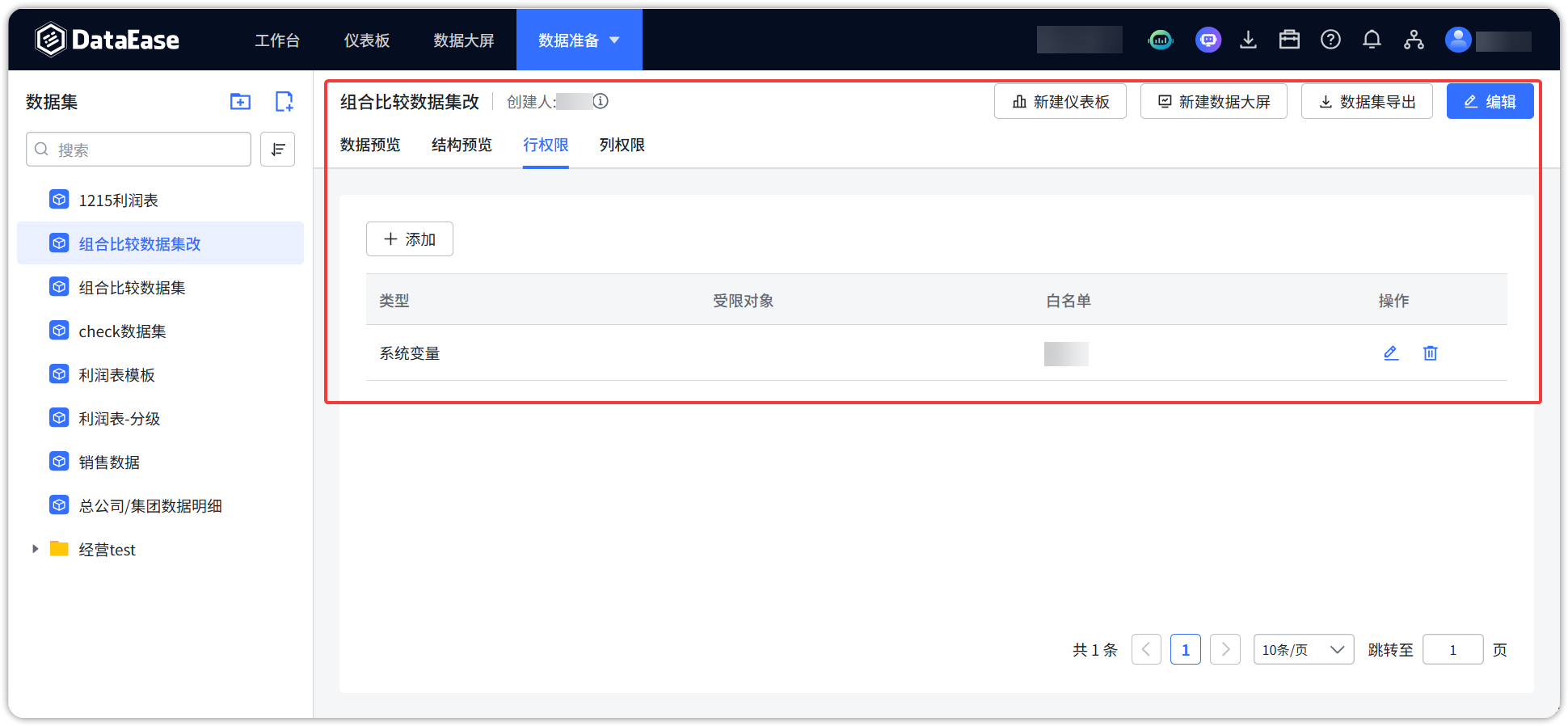Image resolution: width=1568 pixels, height=726 pixels.
Task: Delete the 系统变量 row permission
Action: pyautogui.click(x=1430, y=353)
